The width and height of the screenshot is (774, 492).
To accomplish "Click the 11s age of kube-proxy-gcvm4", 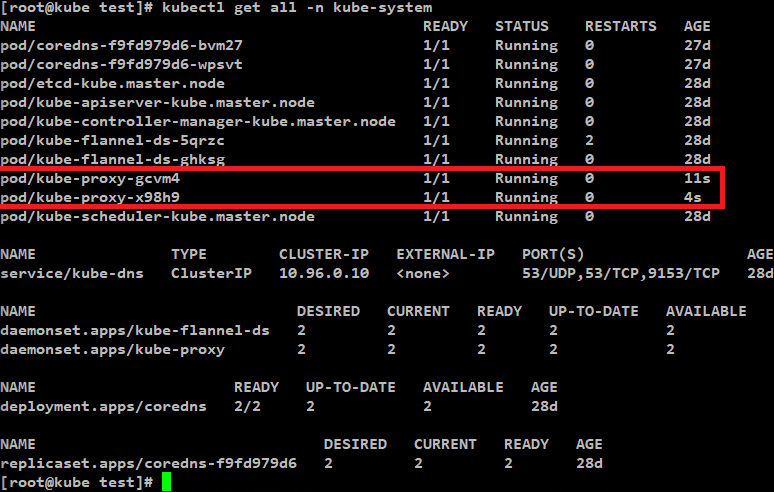I will tap(697, 179).
